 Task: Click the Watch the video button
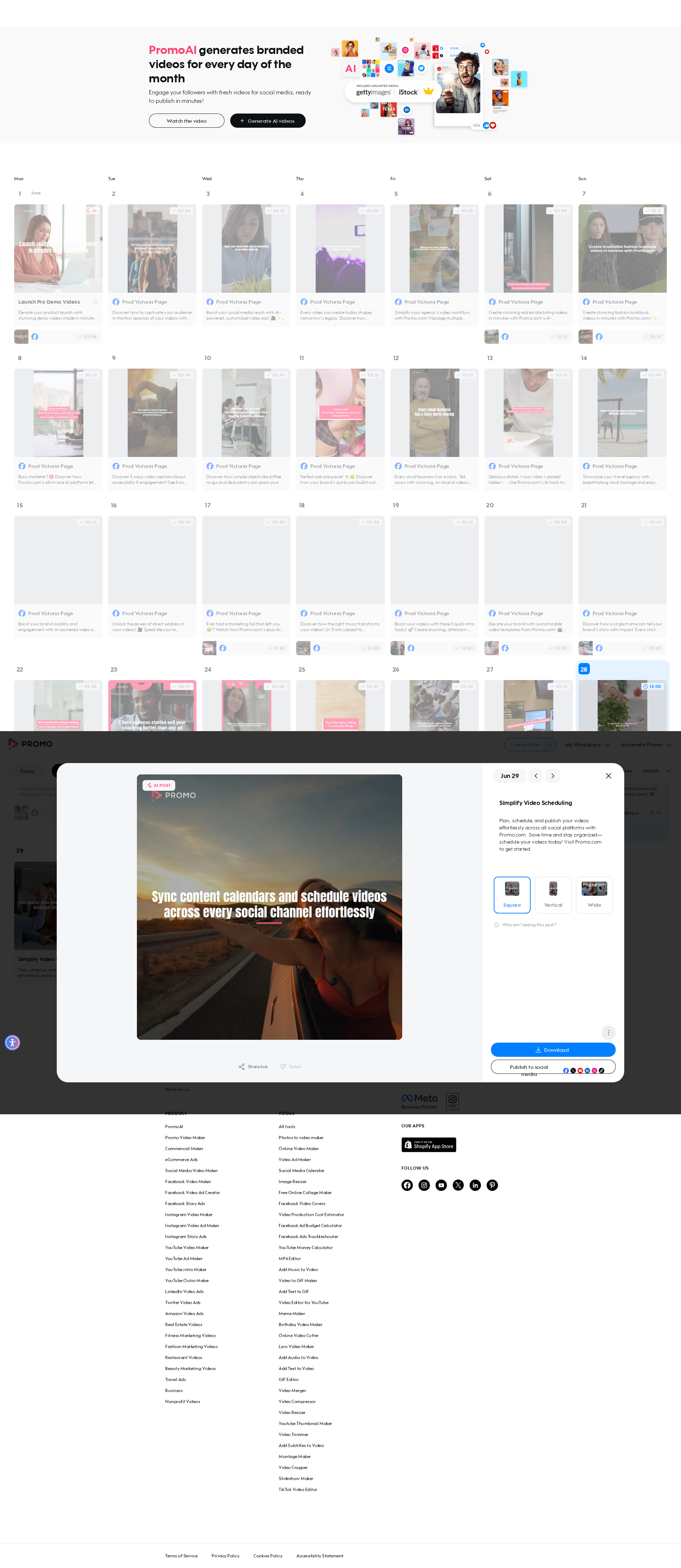coord(186,121)
